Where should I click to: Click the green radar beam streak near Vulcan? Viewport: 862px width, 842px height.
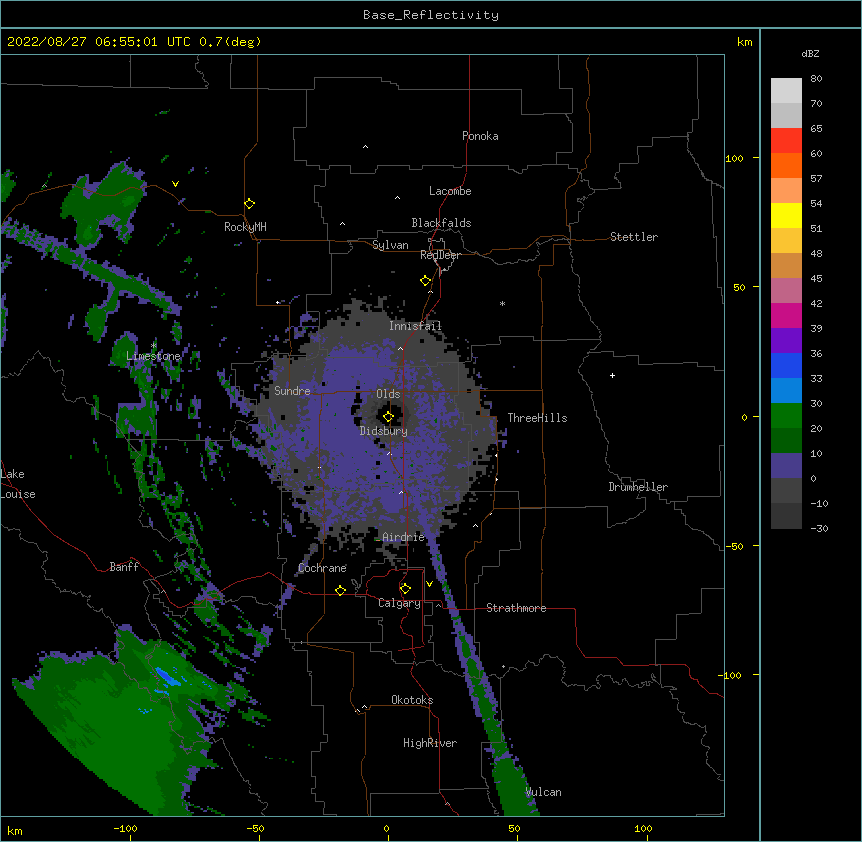click(514, 786)
